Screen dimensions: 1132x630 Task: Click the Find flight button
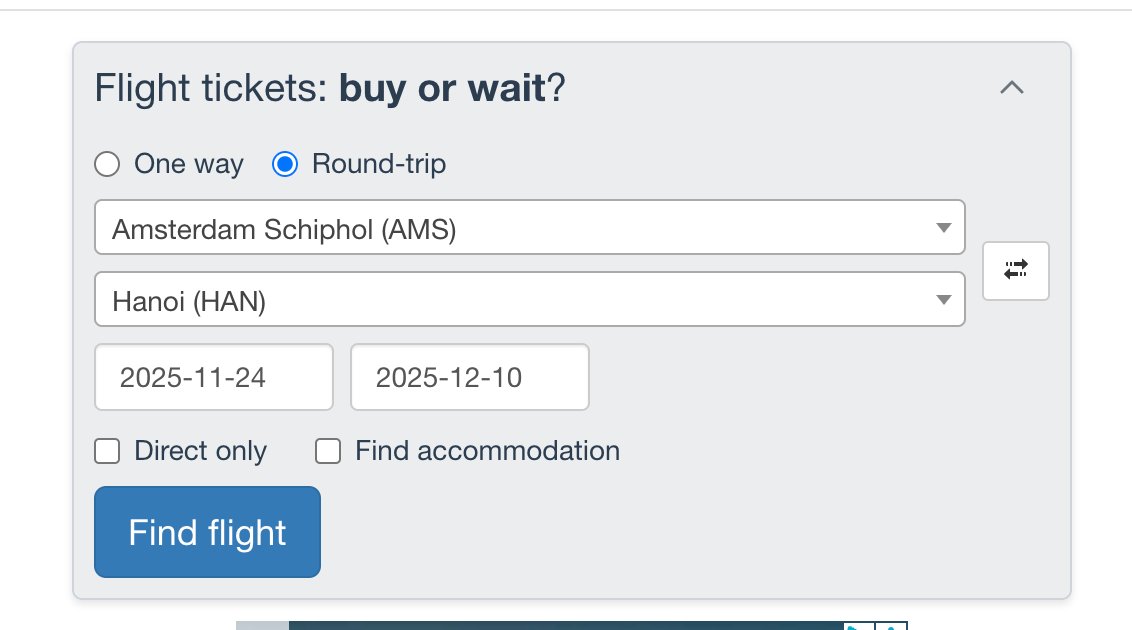click(x=207, y=532)
